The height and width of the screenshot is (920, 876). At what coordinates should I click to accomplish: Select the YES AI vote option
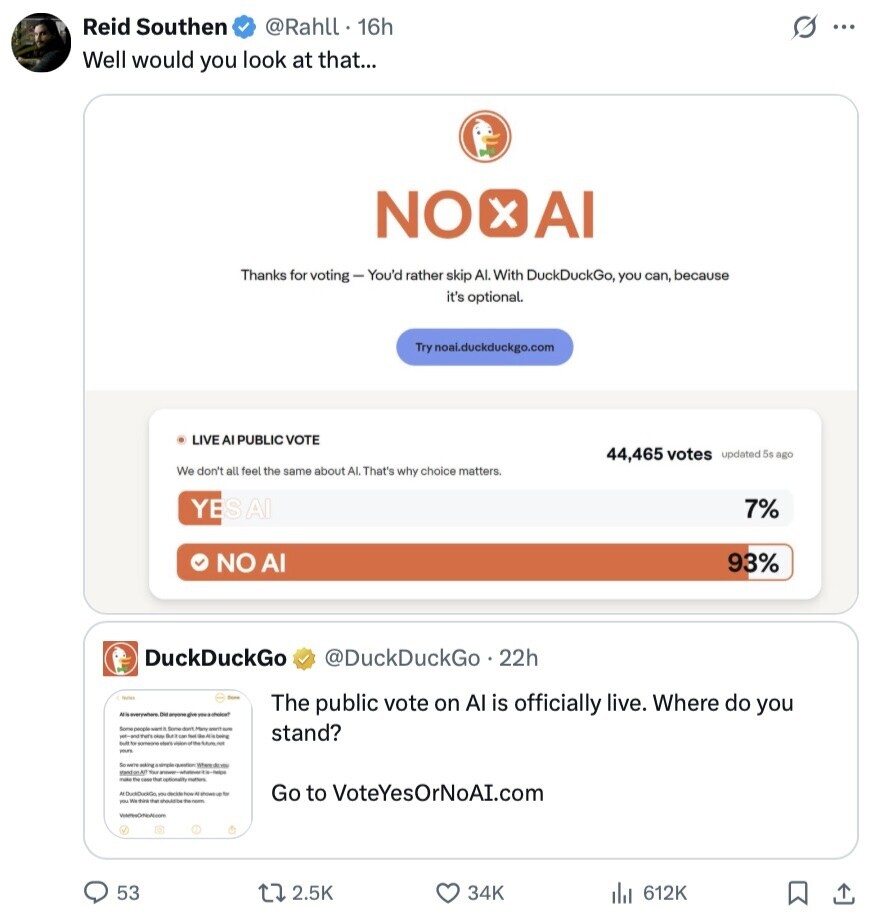pos(484,509)
